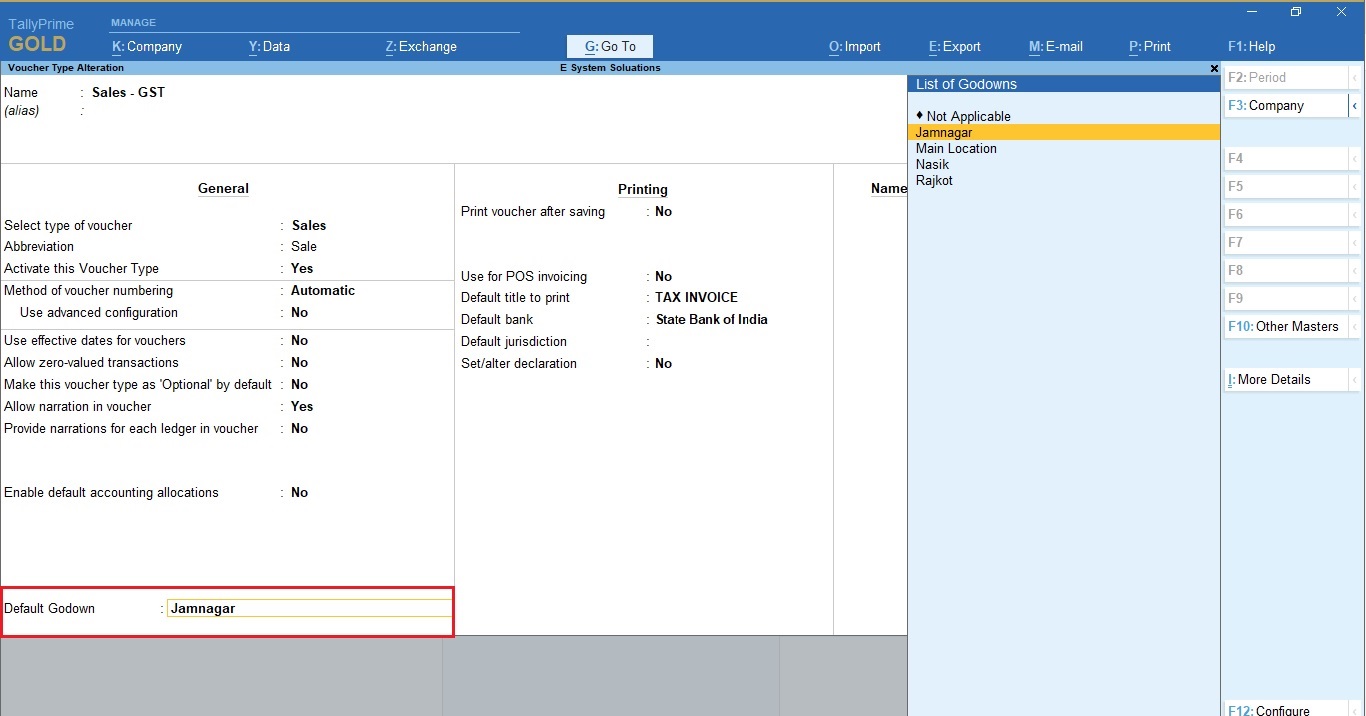
Task: Click the E: Export option
Action: point(953,46)
